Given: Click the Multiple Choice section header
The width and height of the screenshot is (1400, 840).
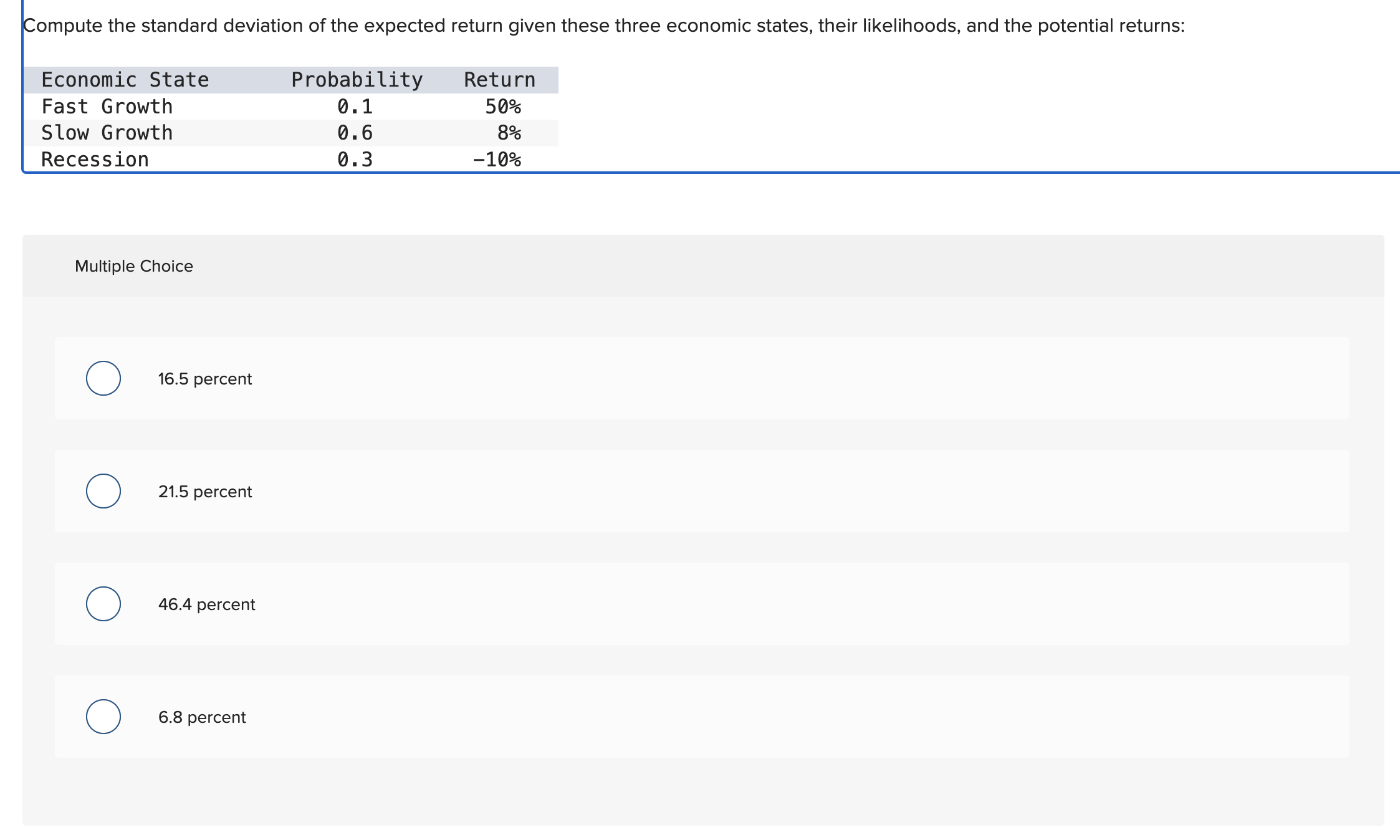Looking at the screenshot, I should click(x=133, y=265).
